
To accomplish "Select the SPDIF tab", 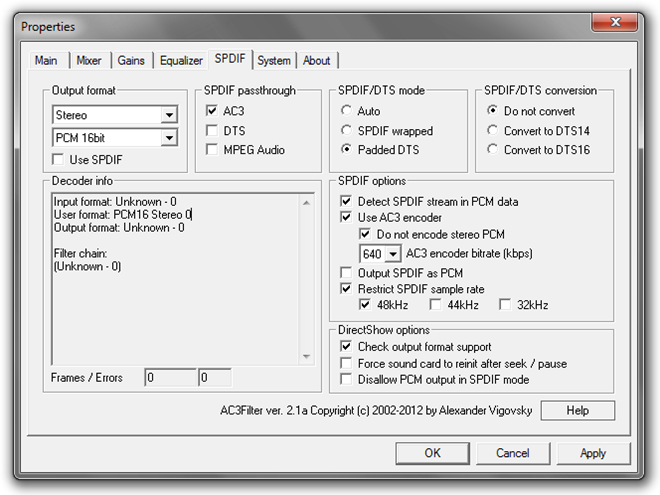I will [x=230, y=59].
